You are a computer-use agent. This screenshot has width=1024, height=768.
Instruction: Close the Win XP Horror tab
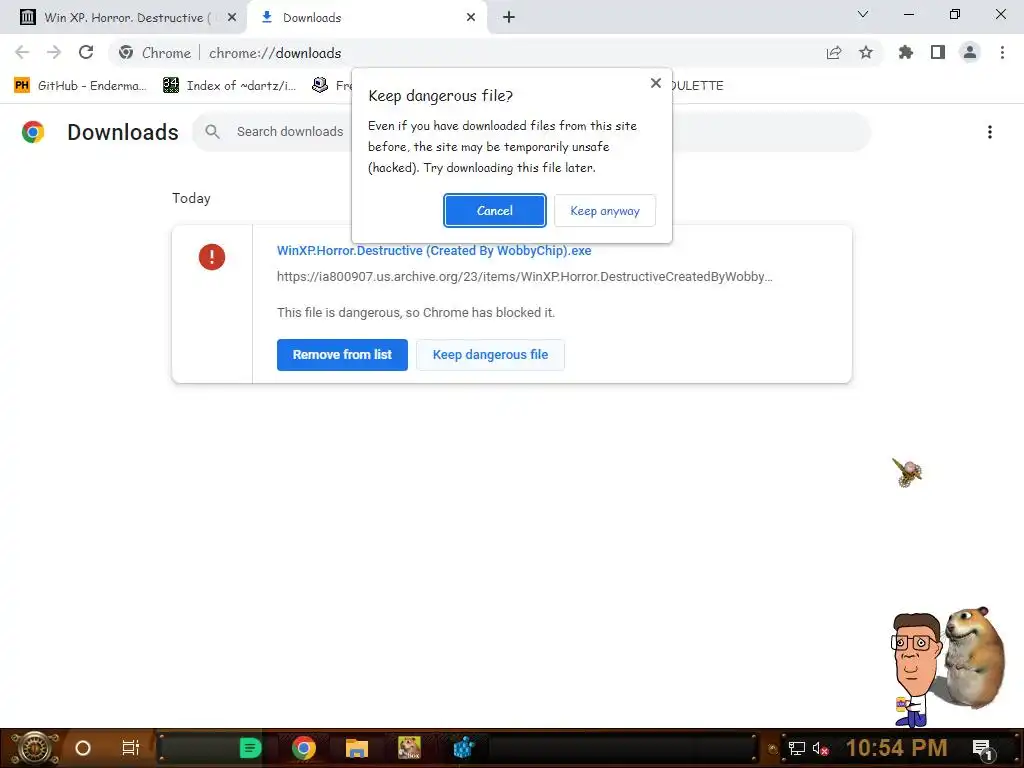click(232, 18)
